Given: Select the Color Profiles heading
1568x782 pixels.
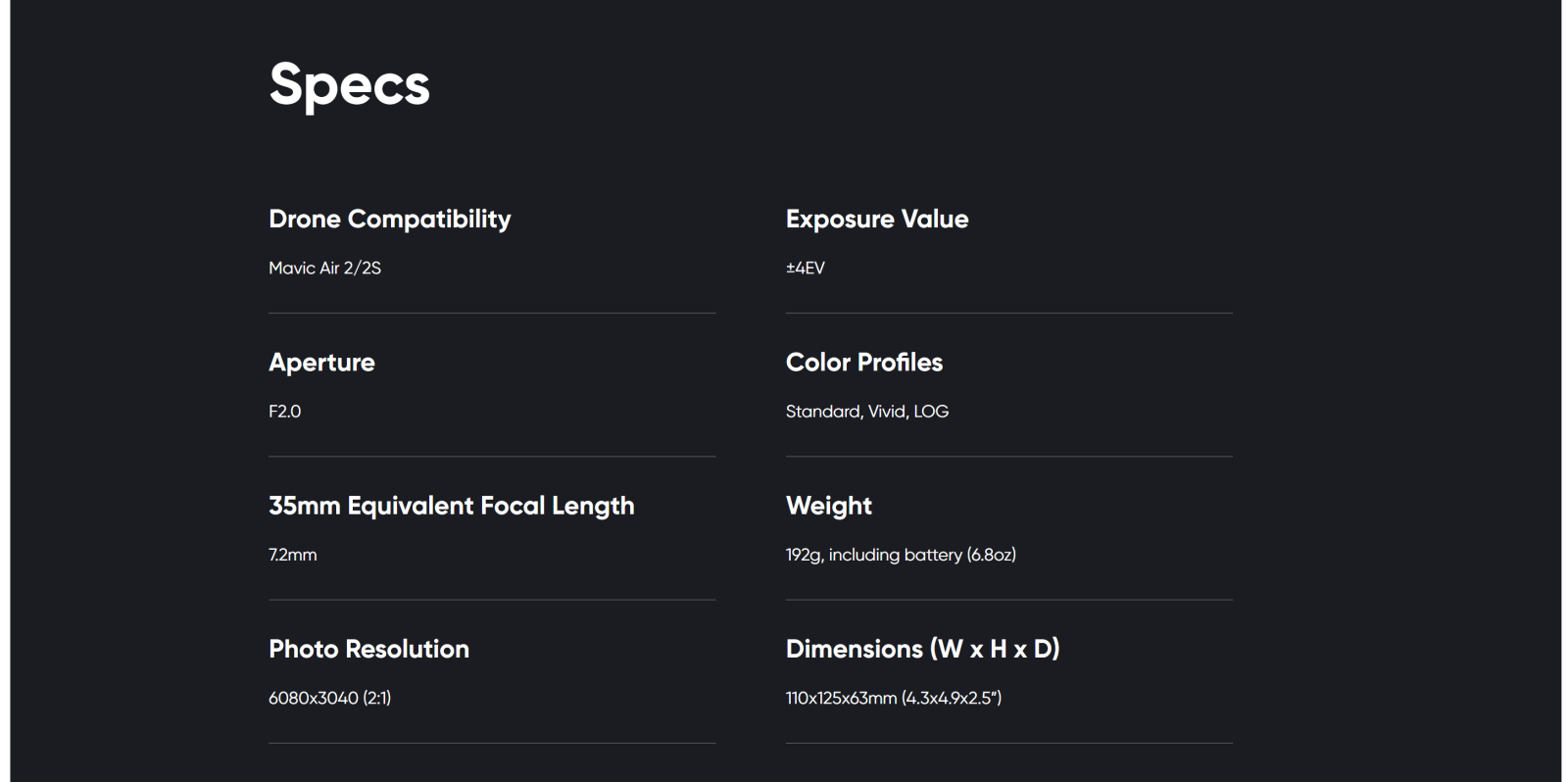Looking at the screenshot, I should tap(864, 363).
